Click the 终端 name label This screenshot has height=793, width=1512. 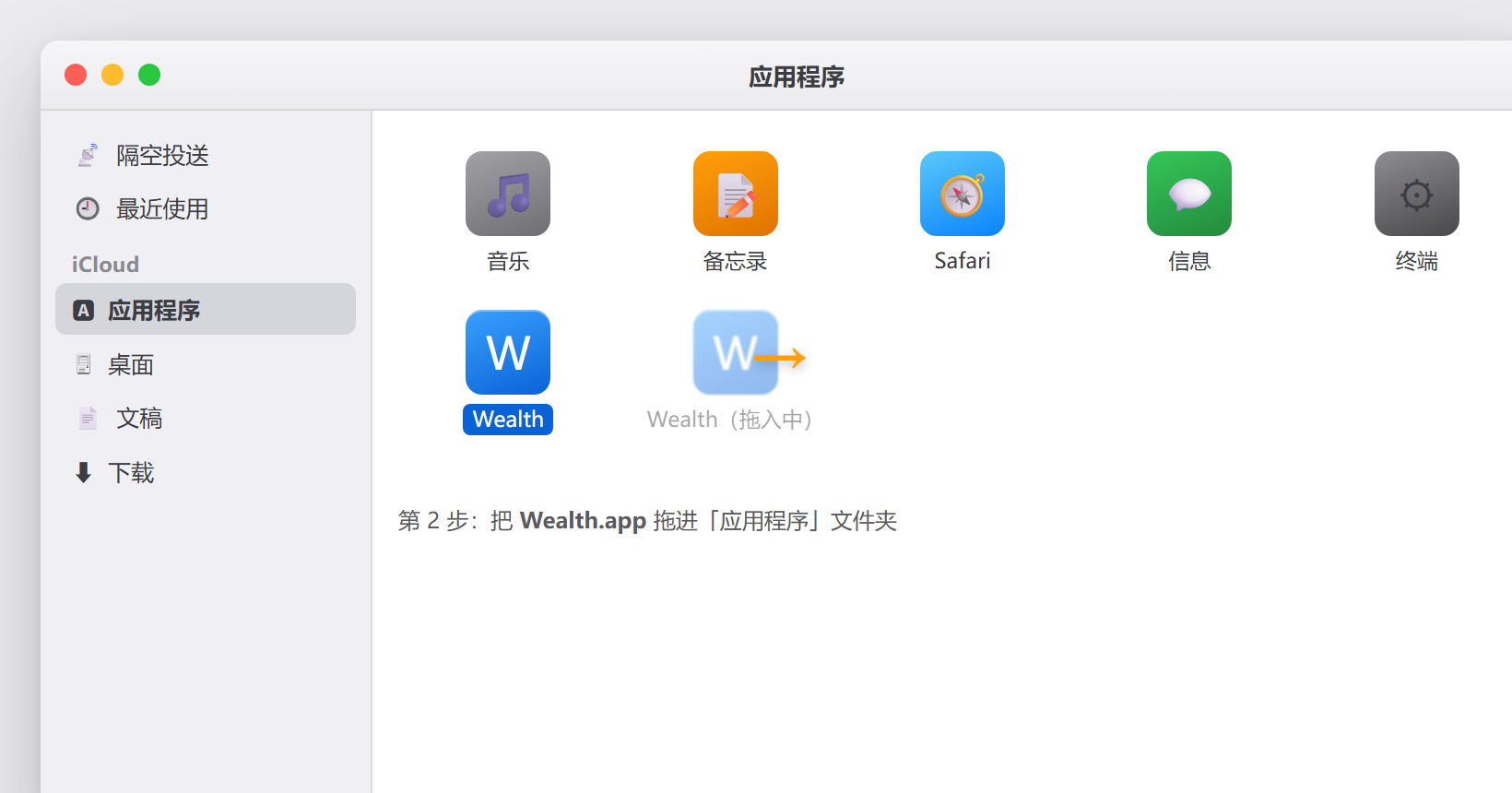[1417, 261]
